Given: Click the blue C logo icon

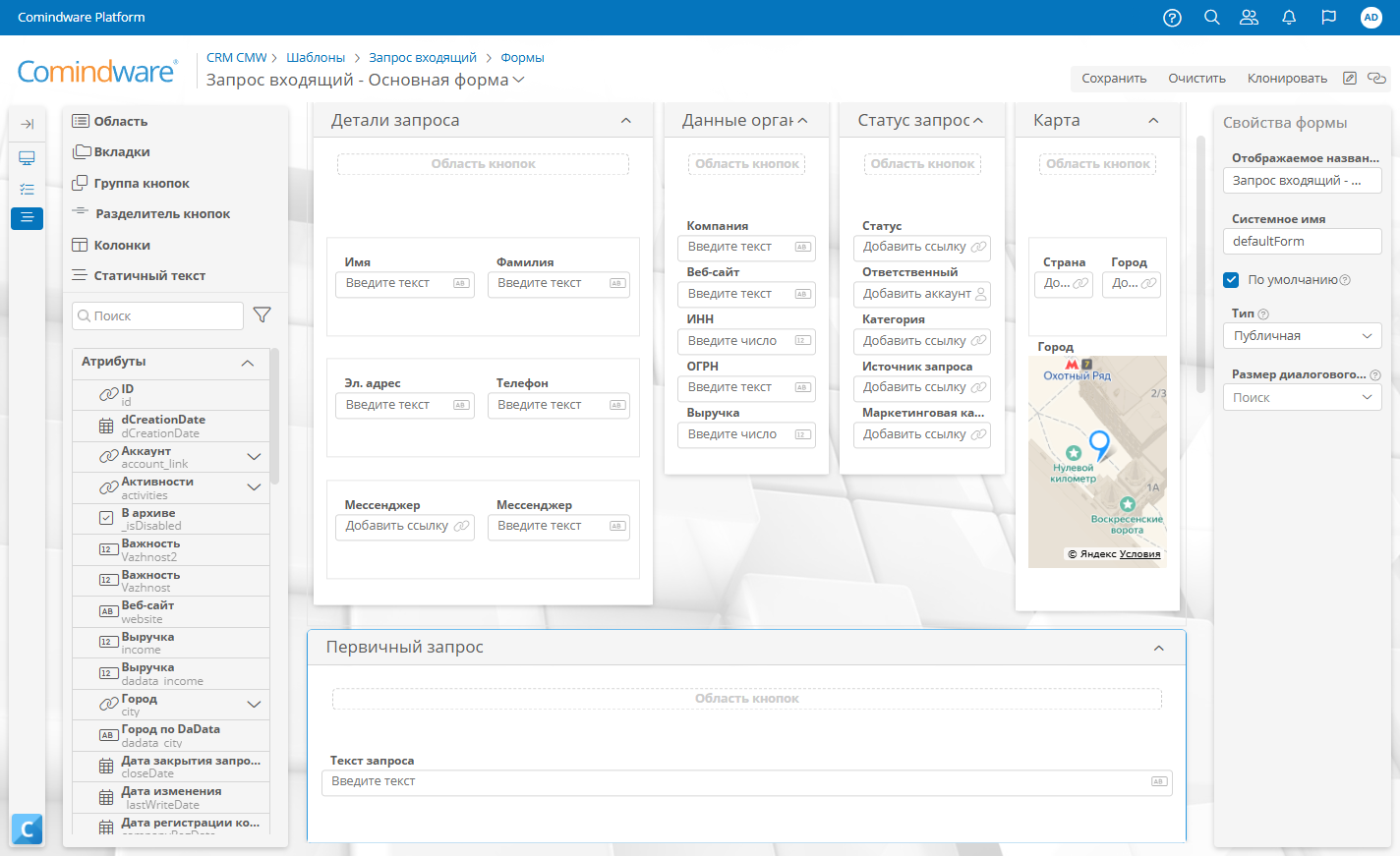Looking at the screenshot, I should pyautogui.click(x=27, y=830).
